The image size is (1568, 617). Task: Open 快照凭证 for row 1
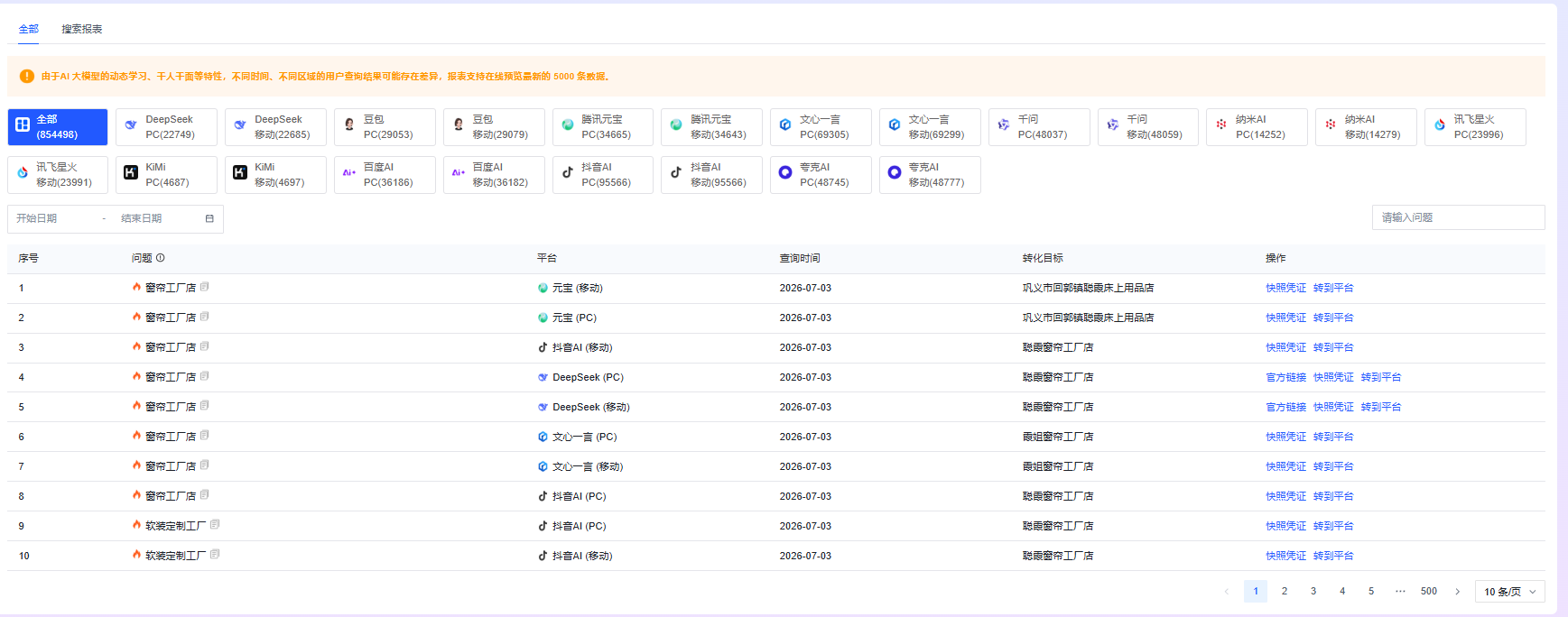pos(1285,288)
